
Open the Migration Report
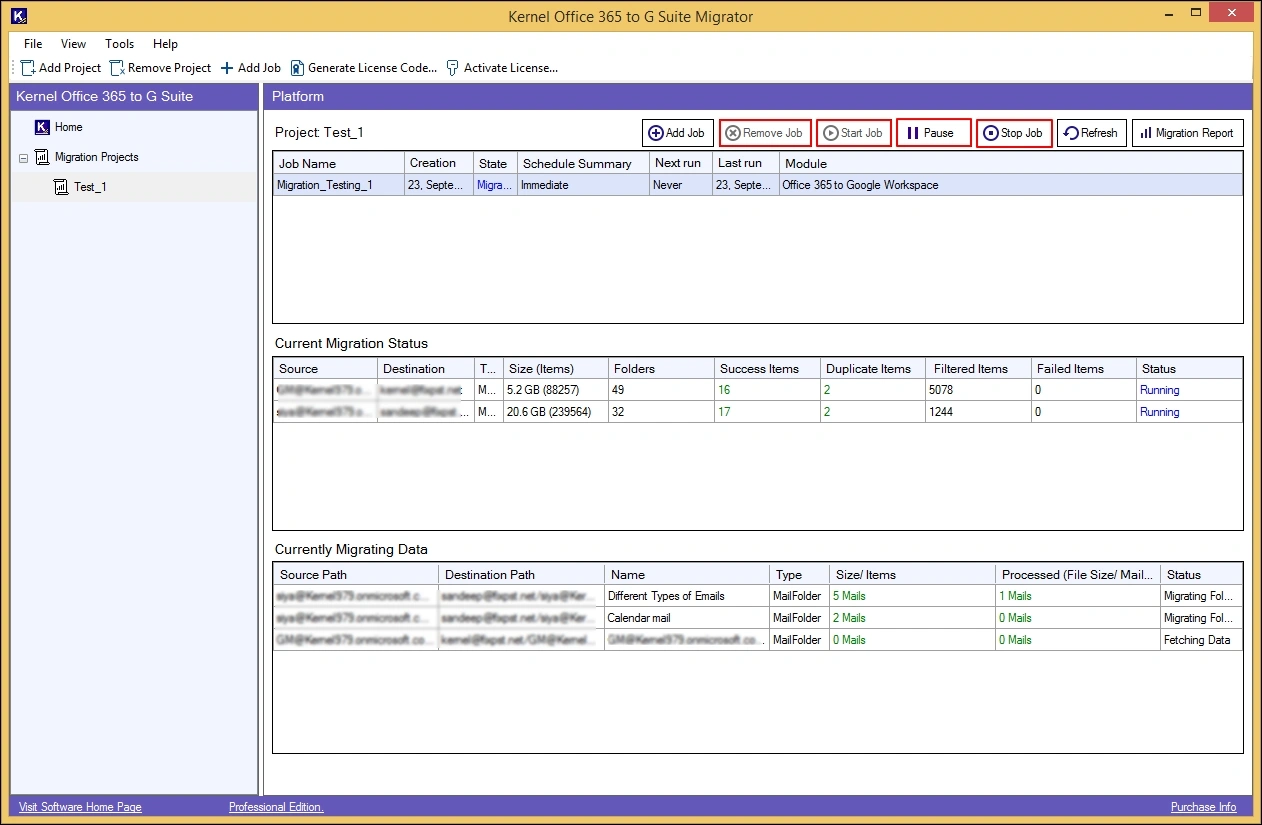1187,133
